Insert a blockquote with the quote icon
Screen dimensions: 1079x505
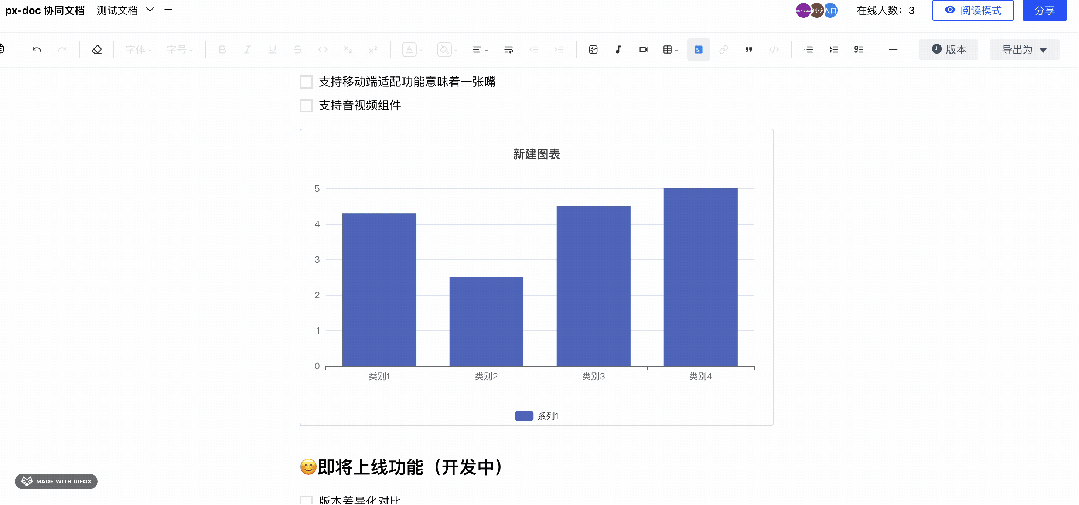coord(748,50)
